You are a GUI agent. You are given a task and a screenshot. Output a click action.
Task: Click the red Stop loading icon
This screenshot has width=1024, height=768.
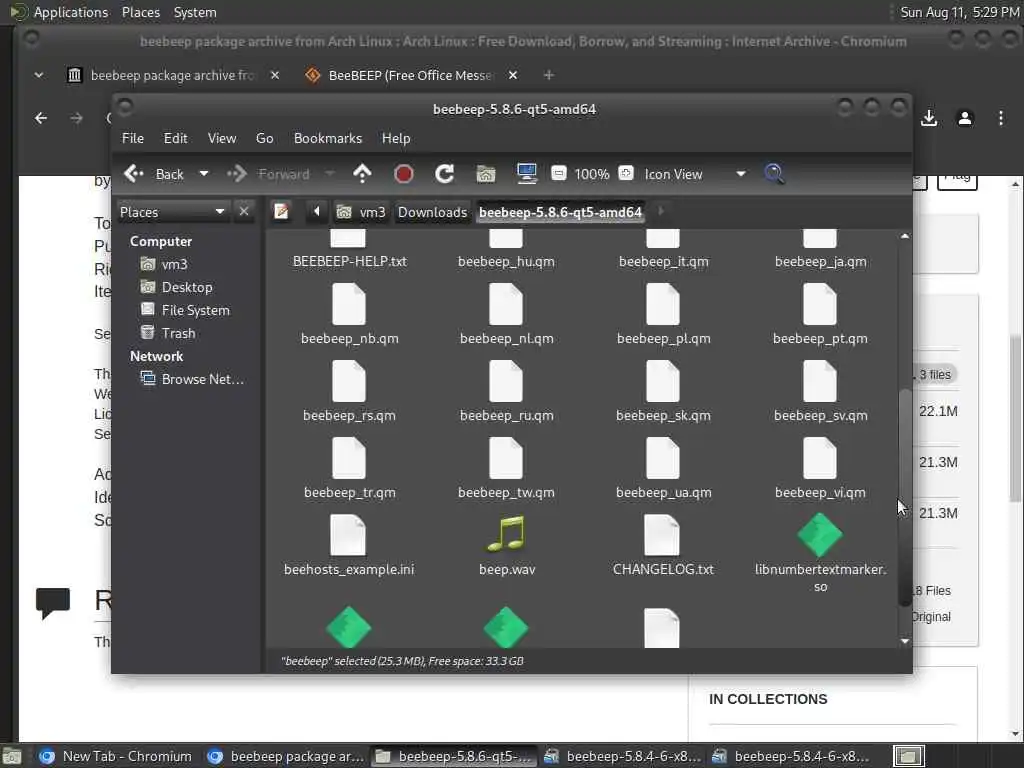404,174
